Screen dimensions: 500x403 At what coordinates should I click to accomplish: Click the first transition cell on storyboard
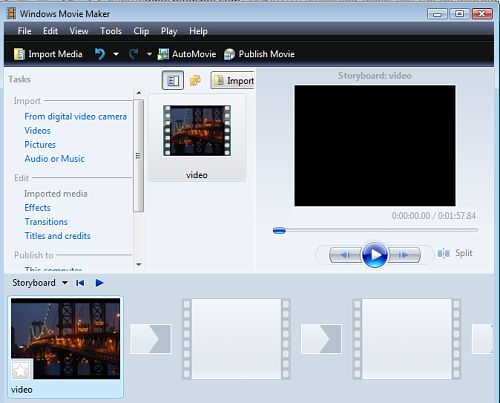(151, 339)
